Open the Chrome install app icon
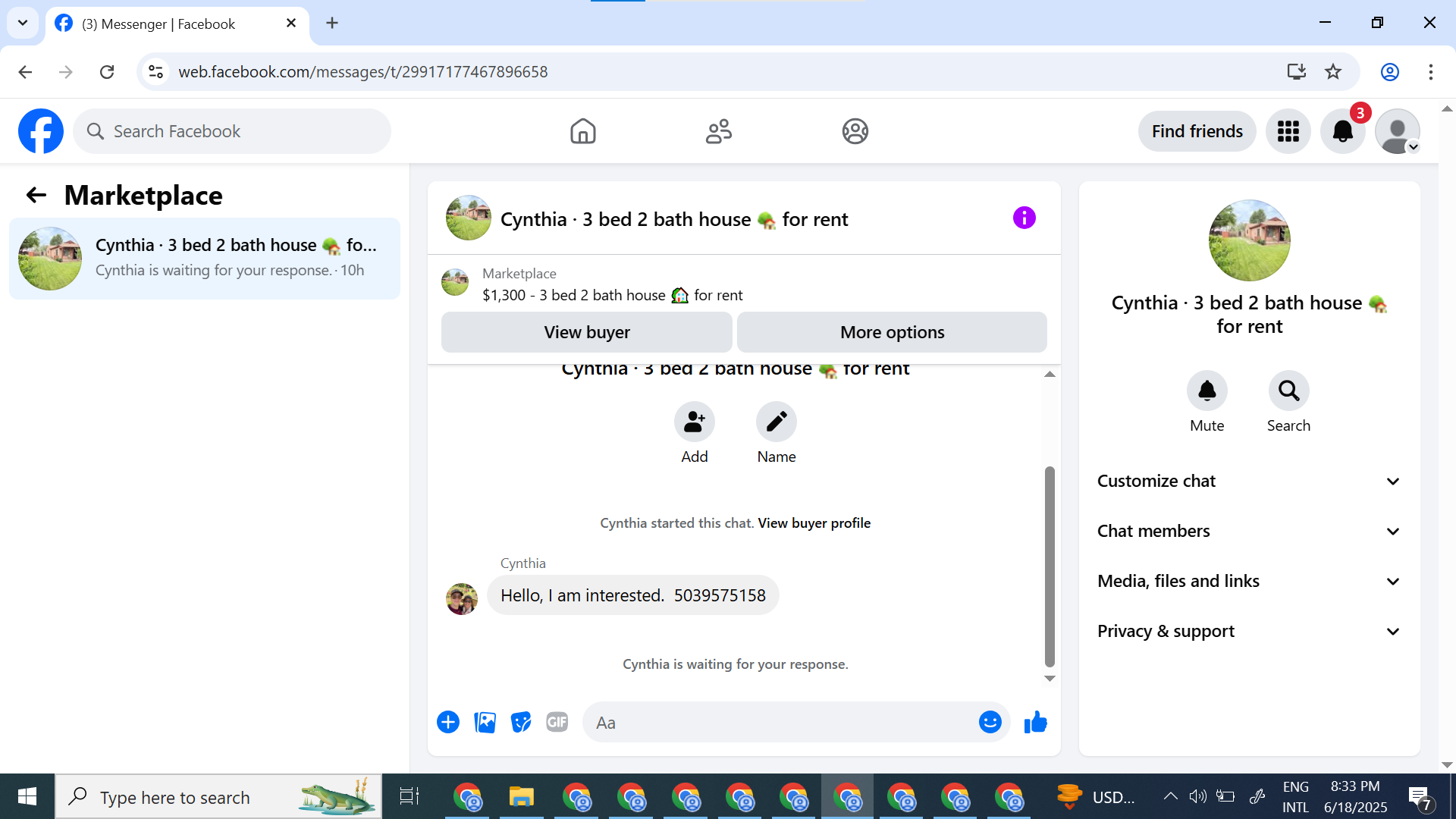Viewport: 1456px width, 819px height. (1297, 72)
